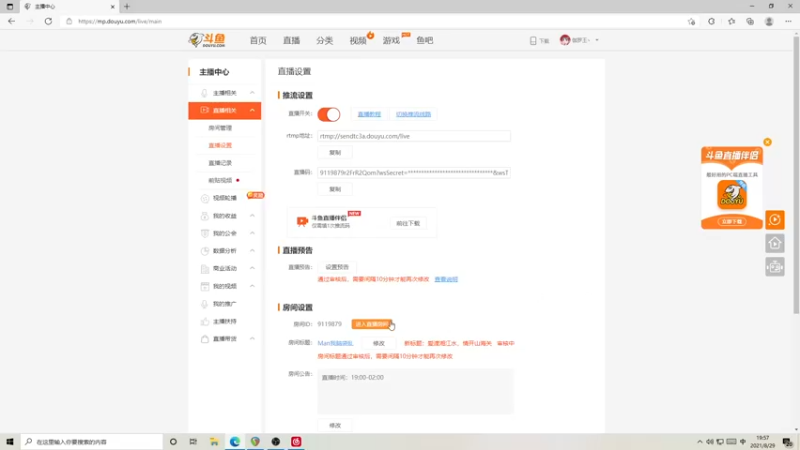Open the red app icon on taskbar
Screen dimensions: 800x450
(296, 441)
